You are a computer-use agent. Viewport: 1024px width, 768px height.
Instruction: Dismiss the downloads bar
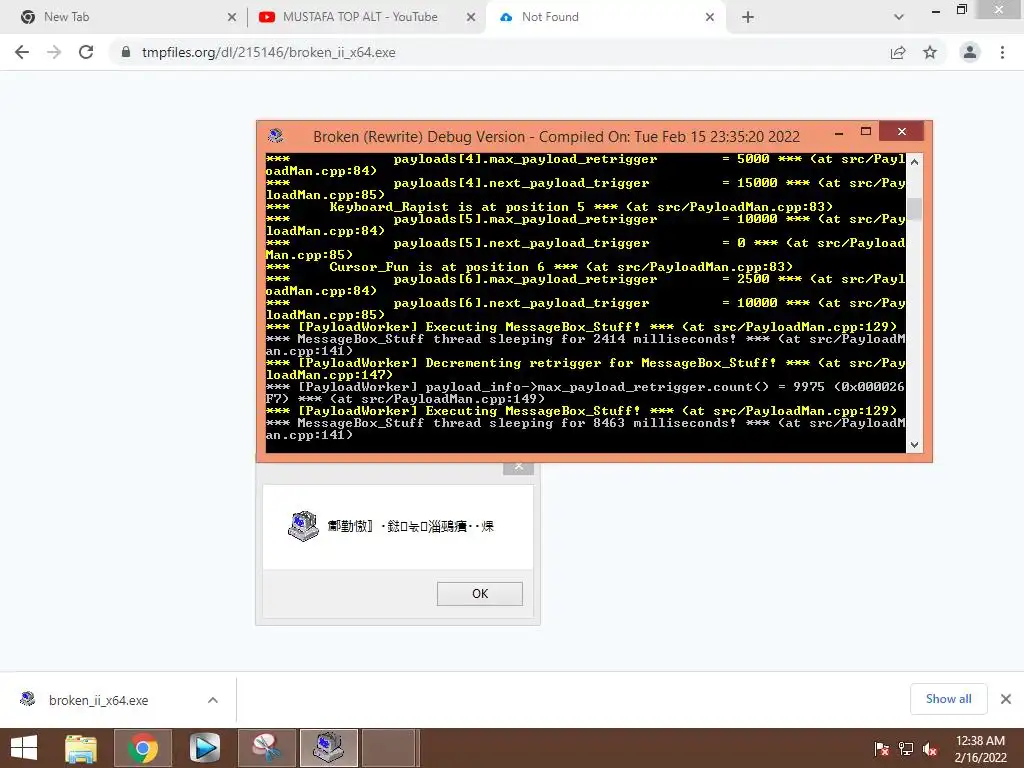pos(1006,699)
